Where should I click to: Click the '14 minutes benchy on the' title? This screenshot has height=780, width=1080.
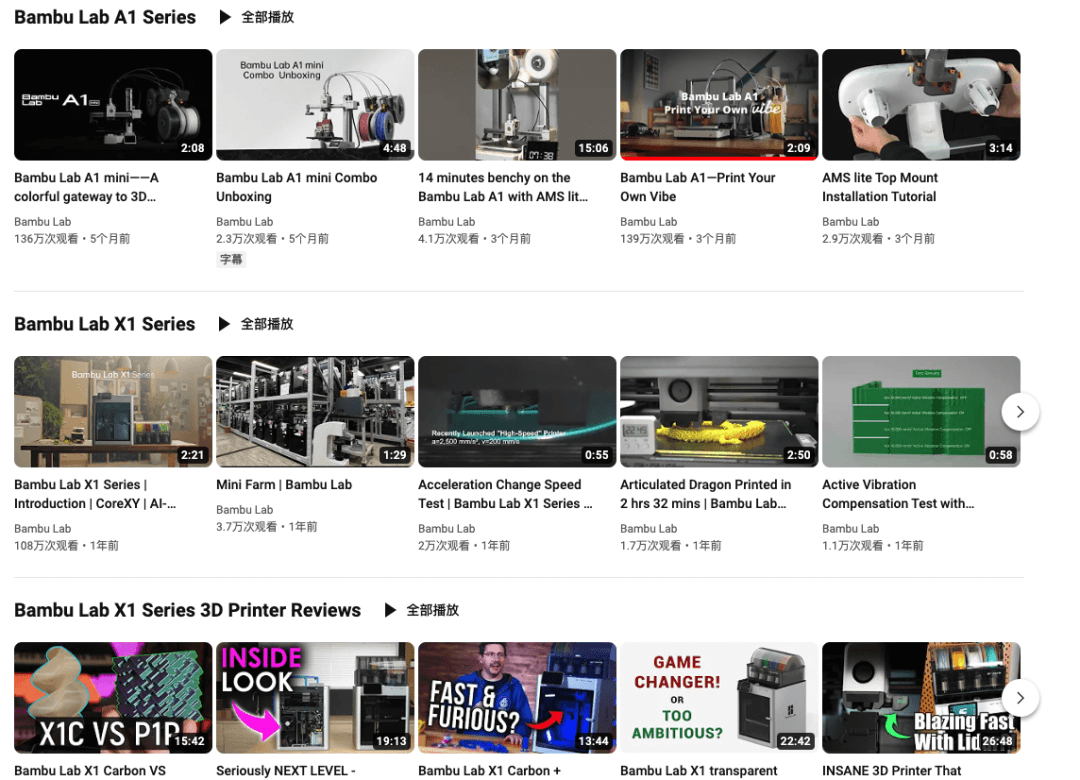tap(503, 187)
